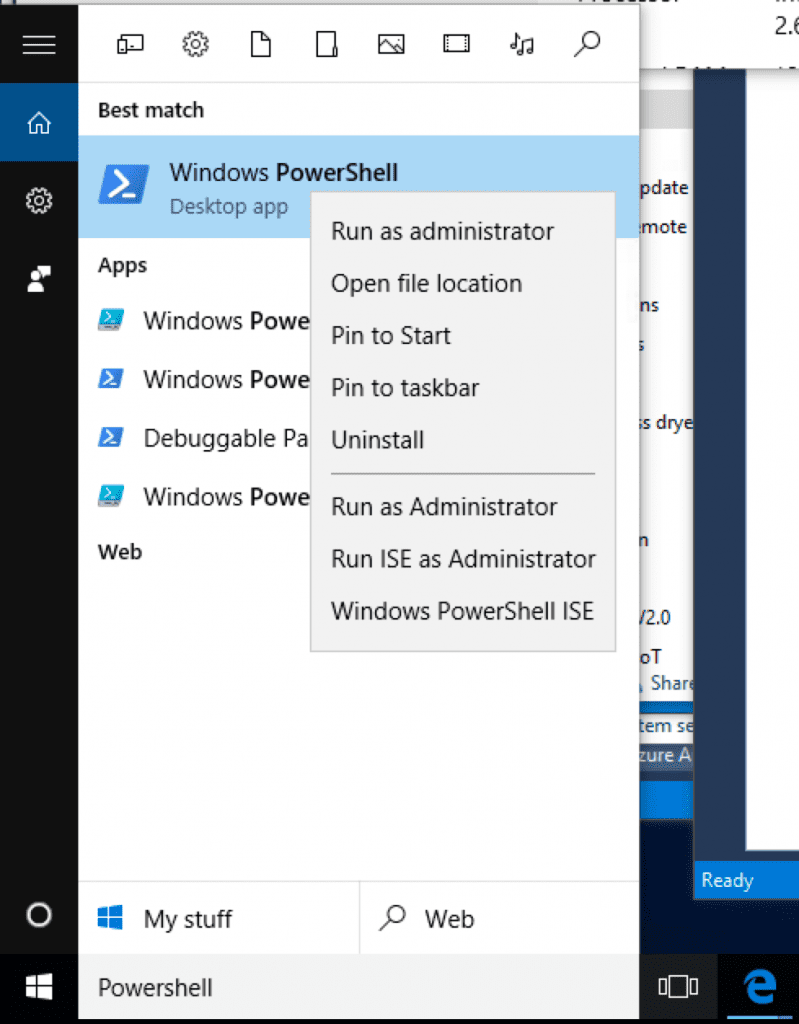The image size is (799, 1024).
Task: Choose Uninstall from the context menu
Action: [378, 440]
